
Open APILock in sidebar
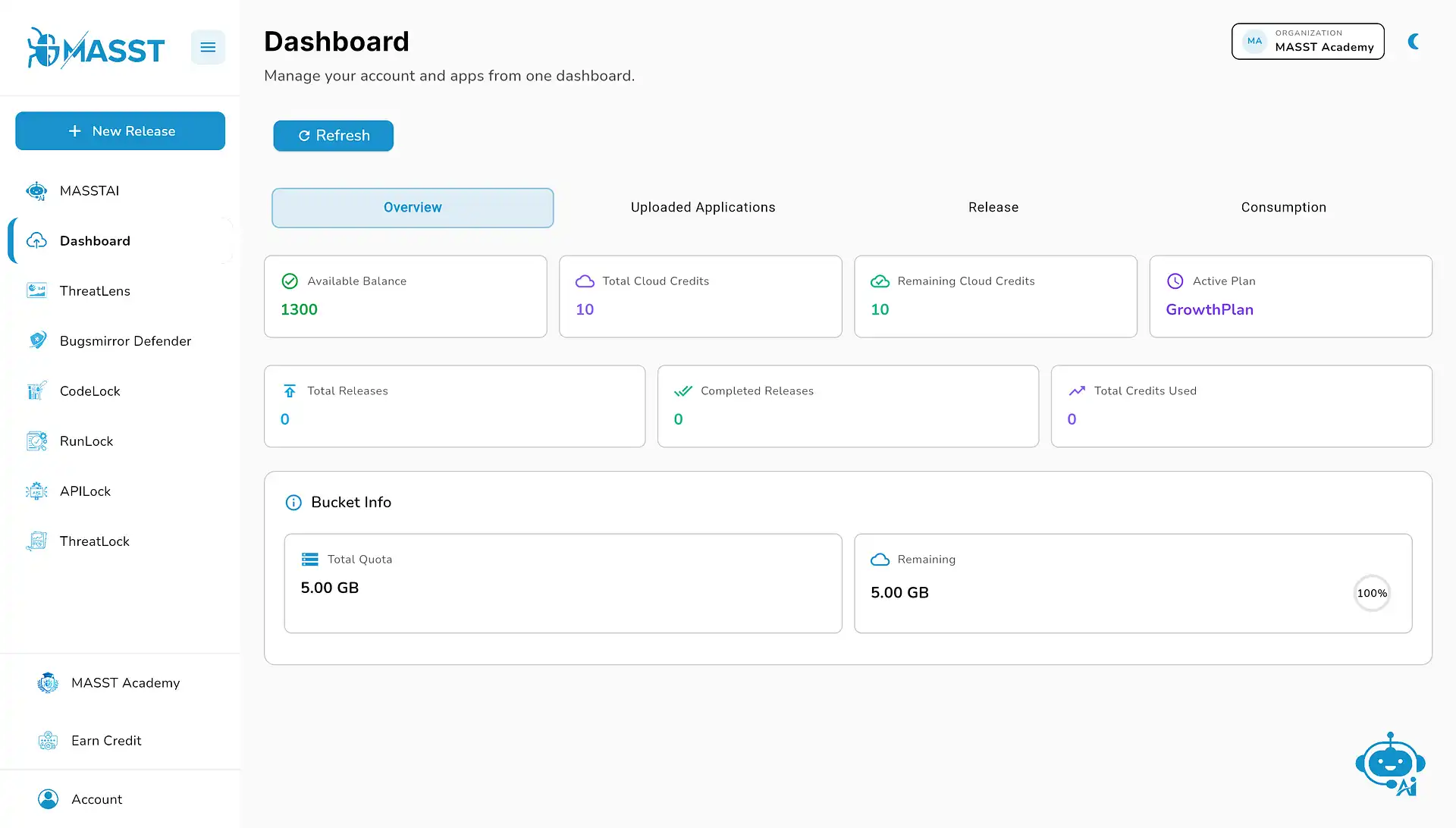point(120,491)
